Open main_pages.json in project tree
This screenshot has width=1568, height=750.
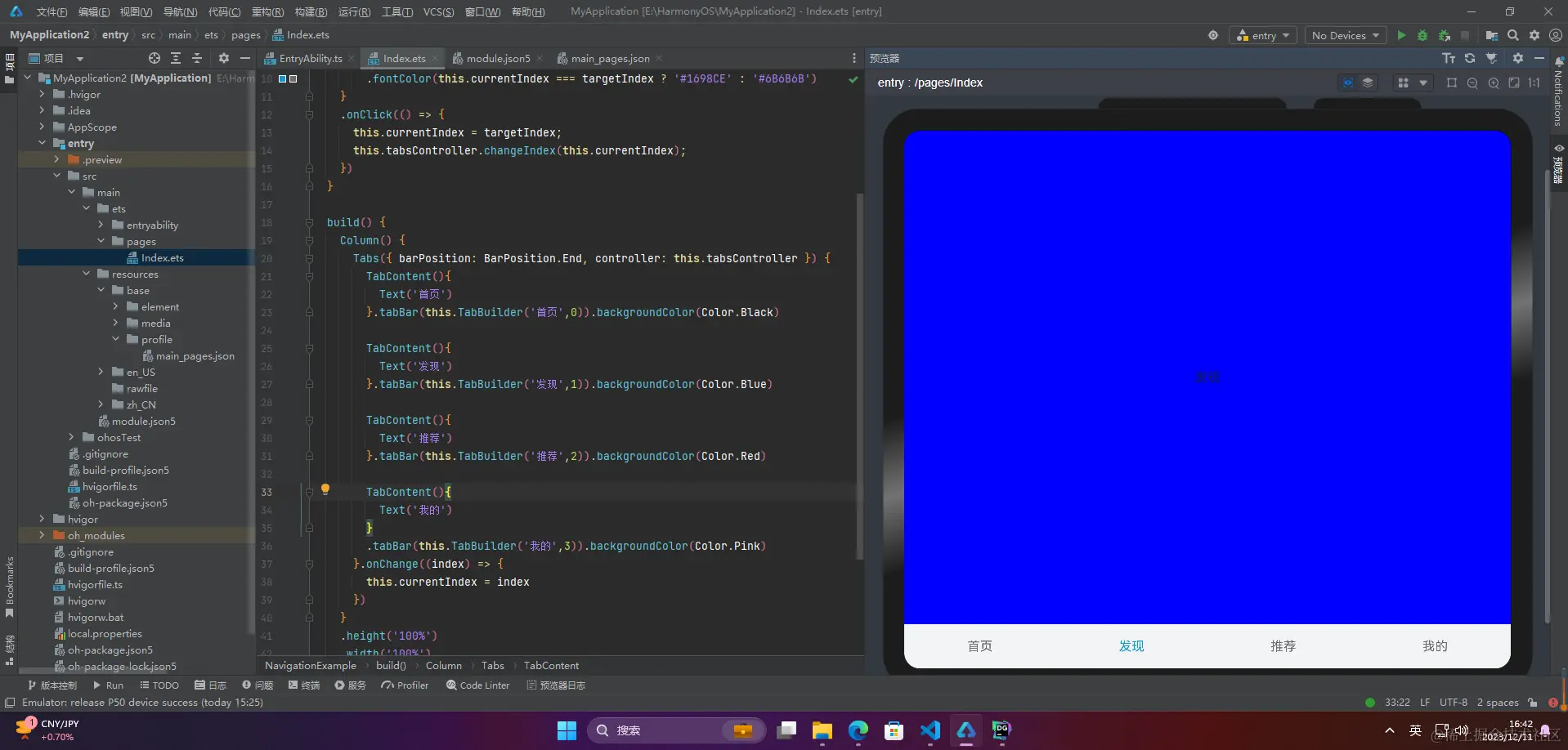click(195, 355)
